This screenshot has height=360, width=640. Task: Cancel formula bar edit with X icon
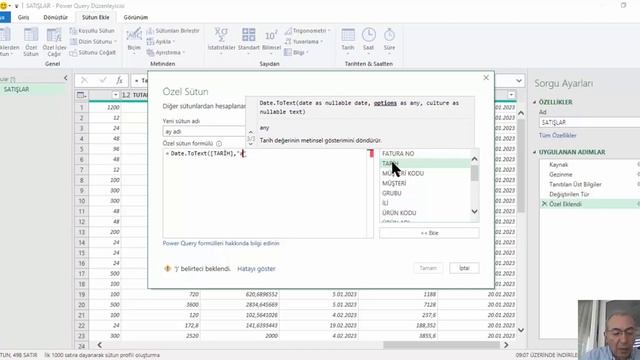coord(84,80)
